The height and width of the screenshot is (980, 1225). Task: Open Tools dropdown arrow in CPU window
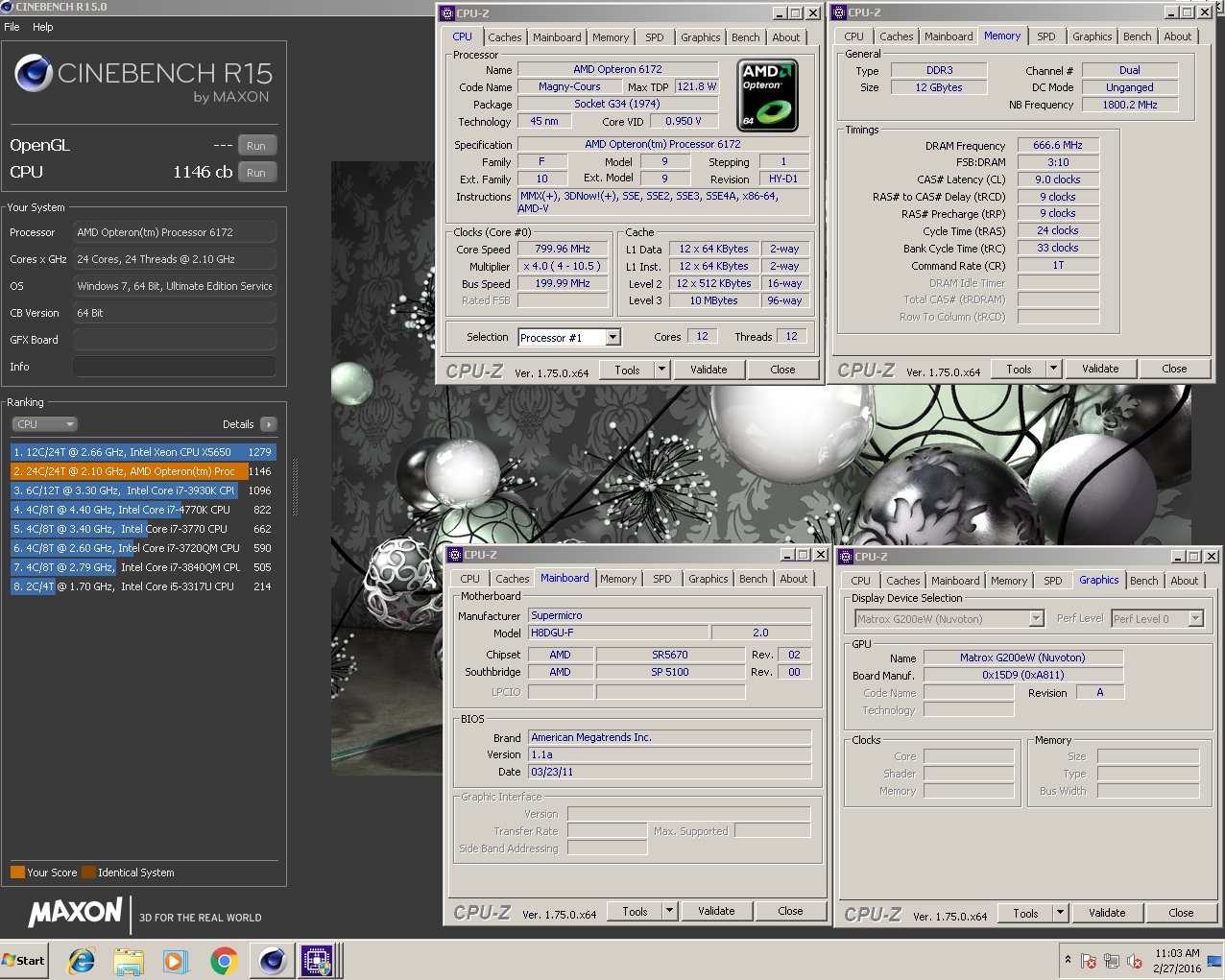[x=661, y=370]
